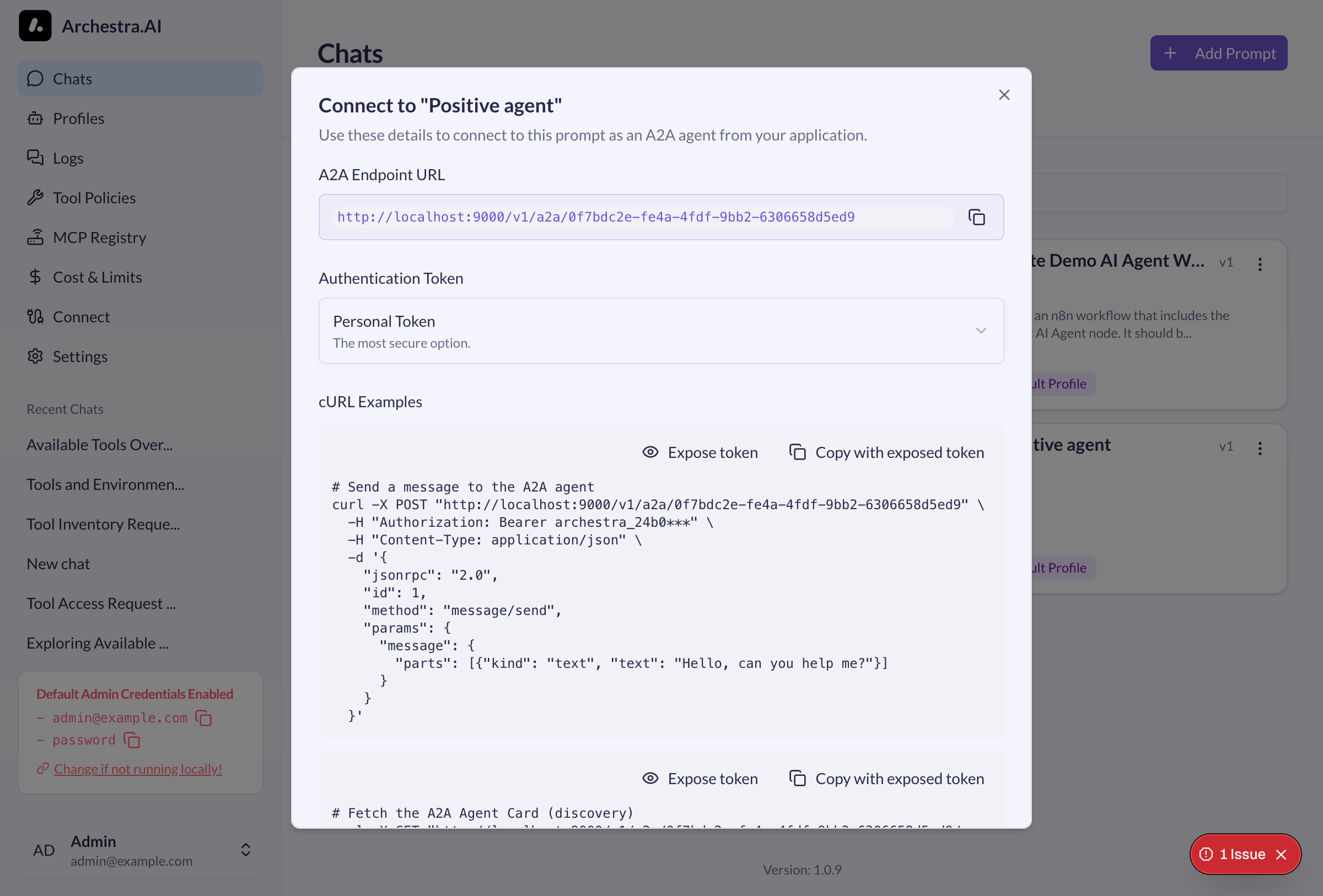Screen dimensions: 1323x896
Task: Dismiss the 1 Issue badge X
Action: coord(1282,854)
